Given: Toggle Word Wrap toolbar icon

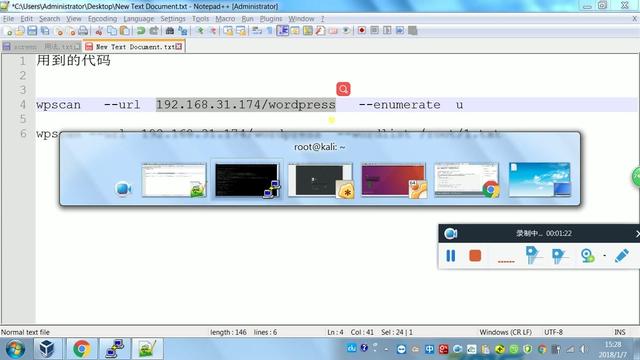Looking at the screenshot, I should [x=257, y=31].
